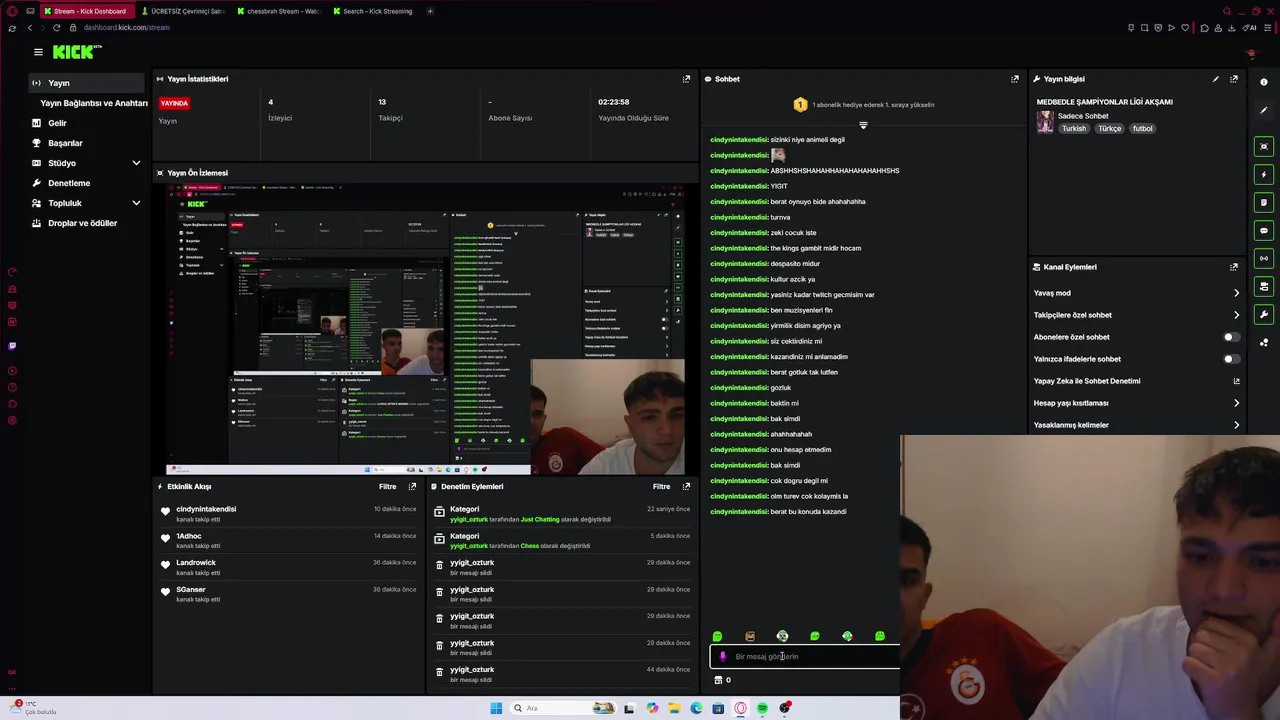Expand the Stüdyo sidebar section
The width and height of the screenshot is (1280, 720).
point(136,163)
